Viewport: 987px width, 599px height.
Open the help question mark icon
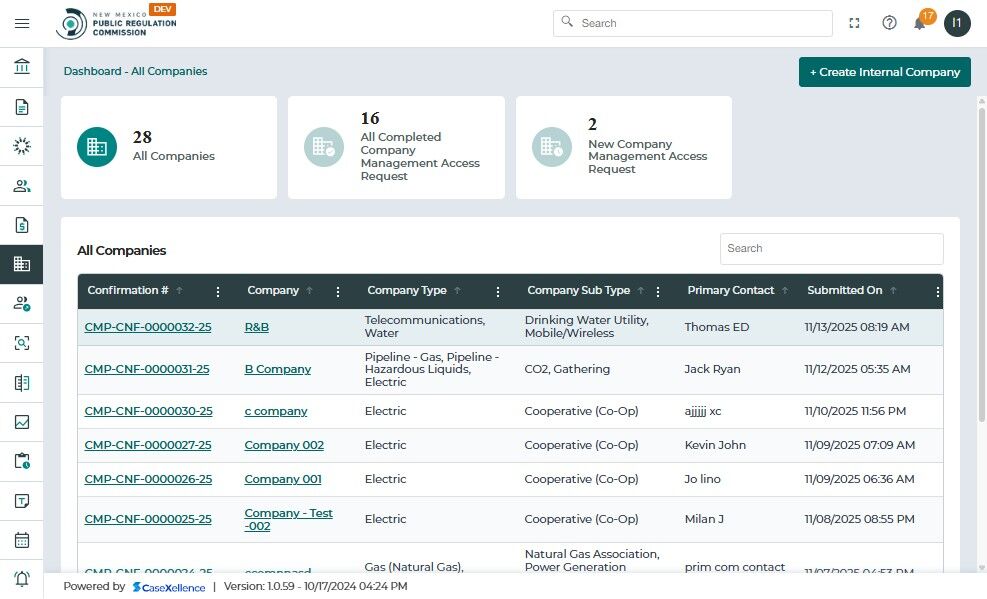[889, 23]
